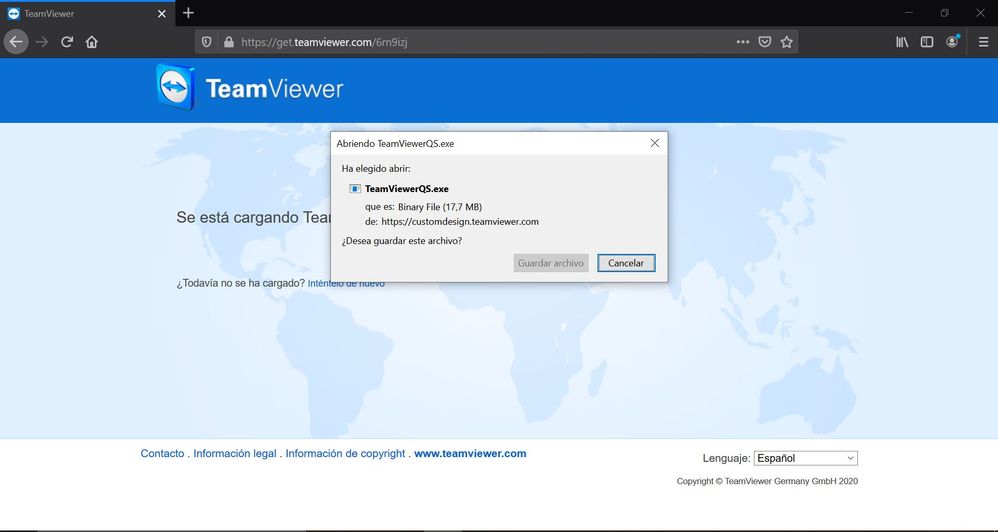Open the Información legal link

click(x=235, y=454)
